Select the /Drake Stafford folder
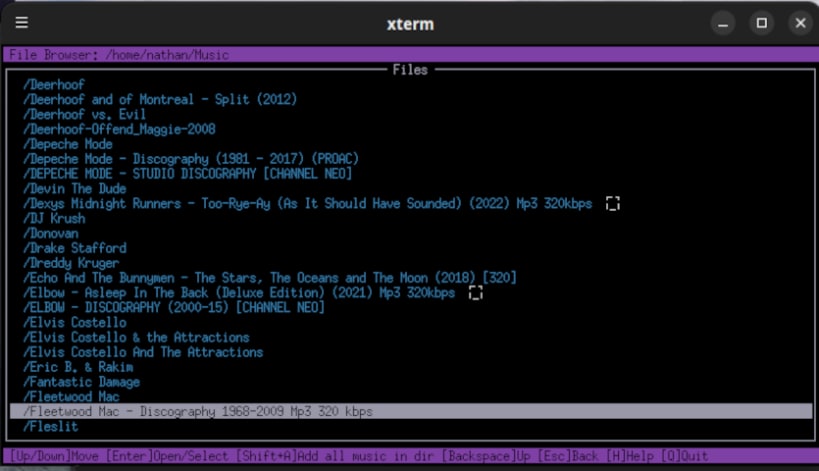The height and width of the screenshot is (471, 819). (x=75, y=248)
